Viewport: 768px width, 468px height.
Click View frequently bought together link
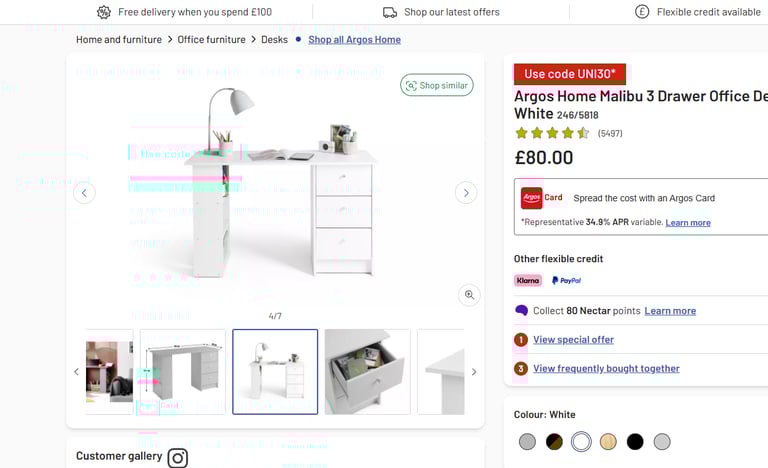click(x=606, y=369)
